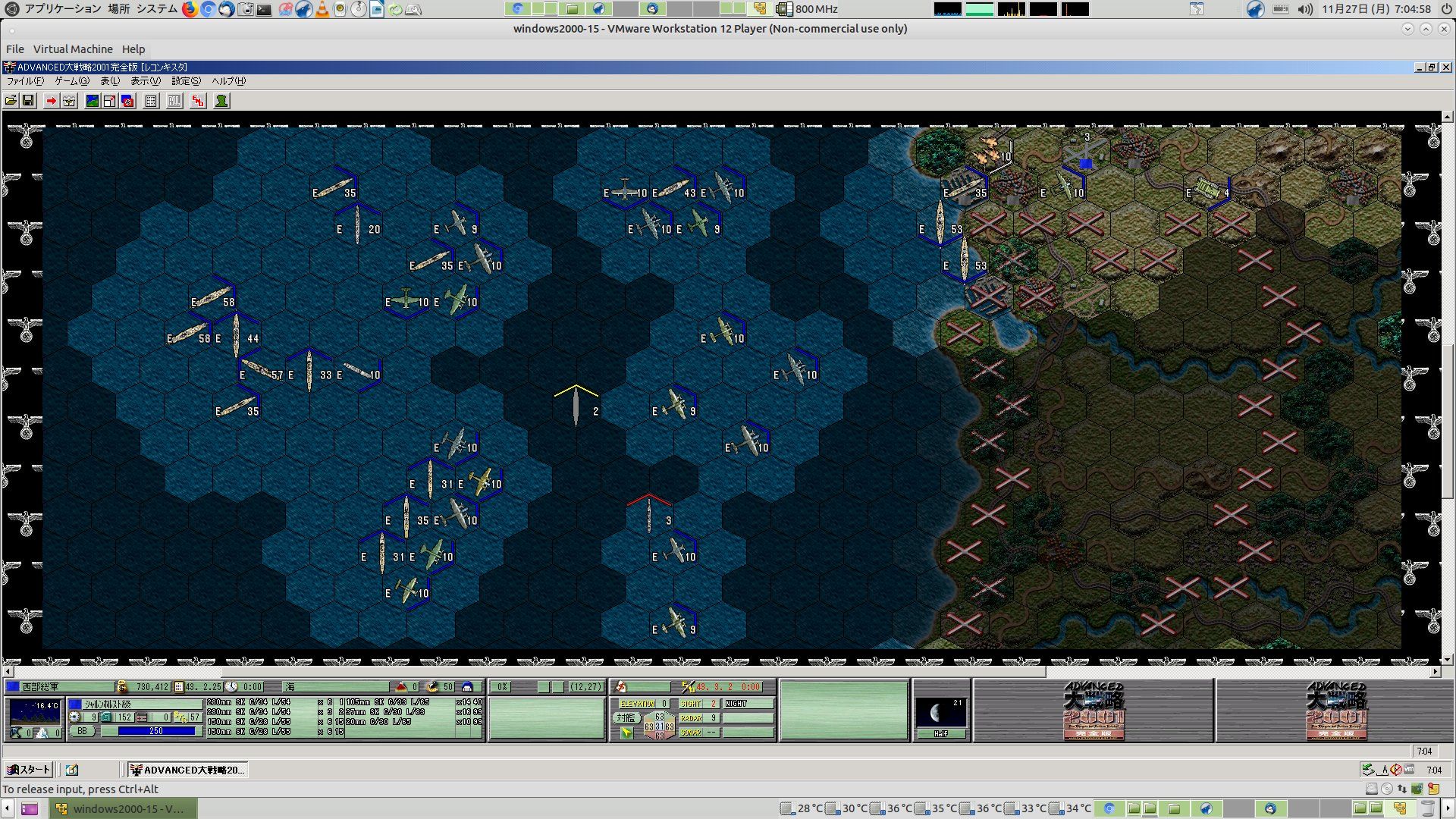
Task: Select the enemy ship with strength 57
Action: [261, 371]
